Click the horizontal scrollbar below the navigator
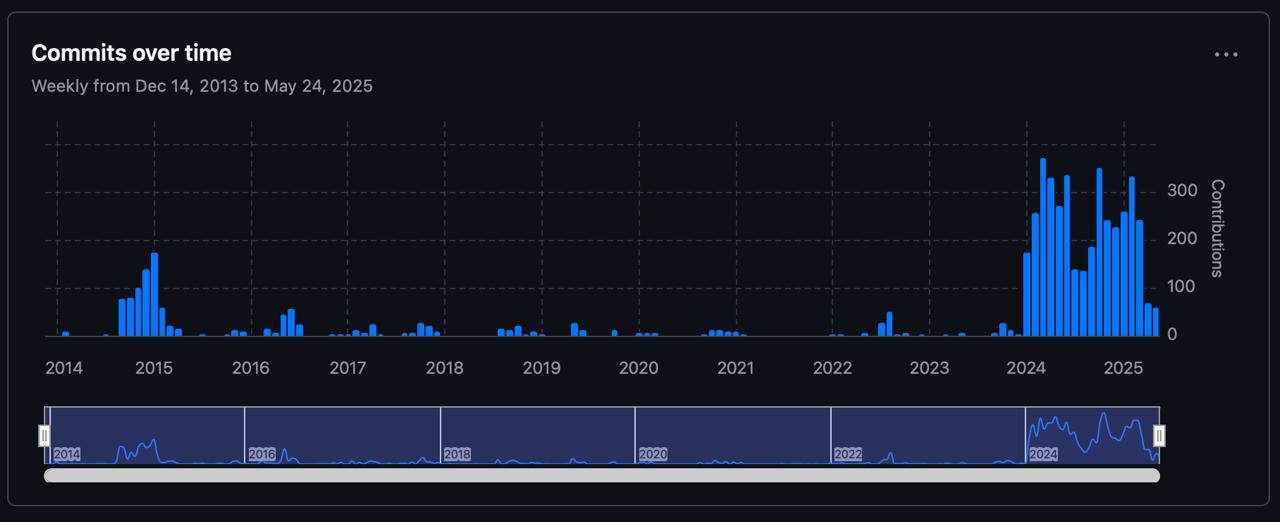The width and height of the screenshot is (1280, 522). [x=601, y=476]
